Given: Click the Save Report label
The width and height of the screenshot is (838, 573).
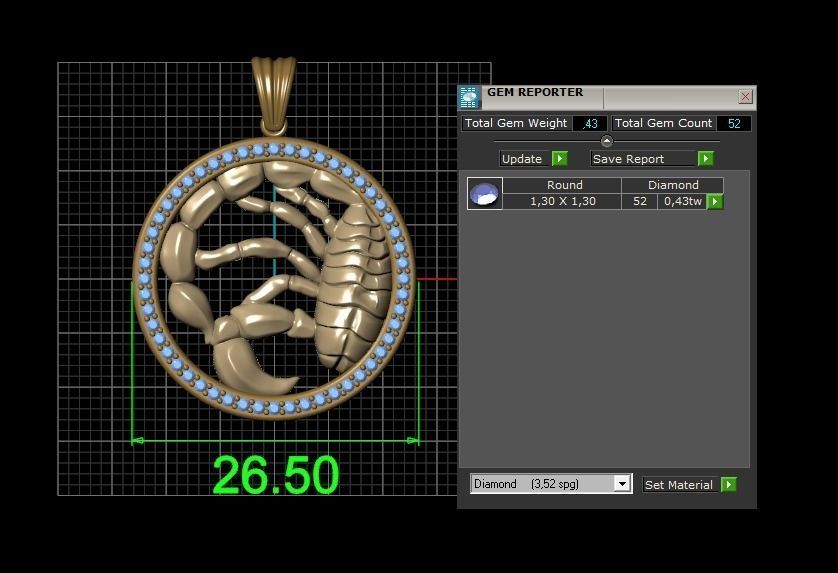Looking at the screenshot, I should coord(628,159).
